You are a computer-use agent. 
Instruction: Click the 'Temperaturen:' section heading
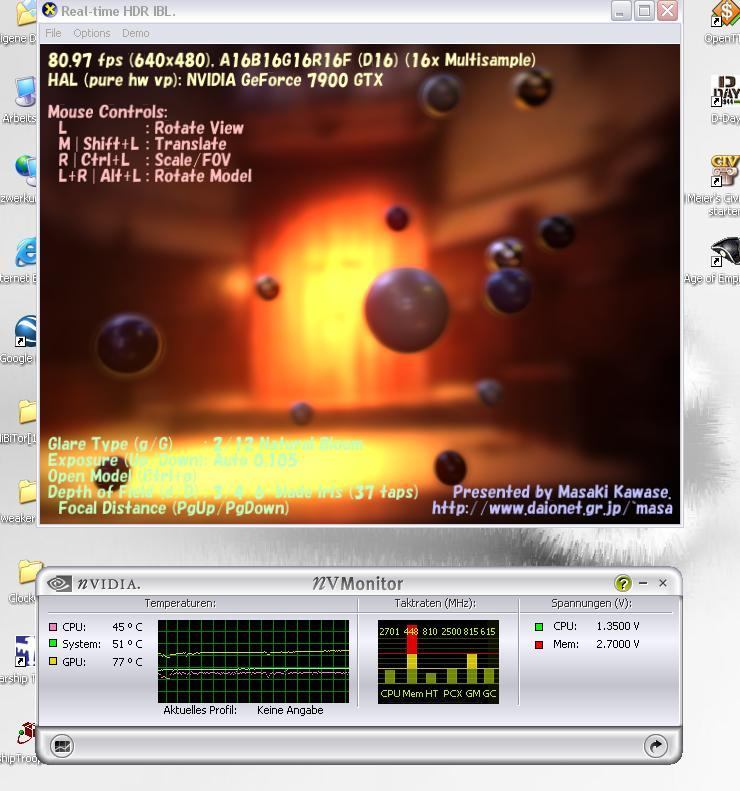(x=180, y=603)
